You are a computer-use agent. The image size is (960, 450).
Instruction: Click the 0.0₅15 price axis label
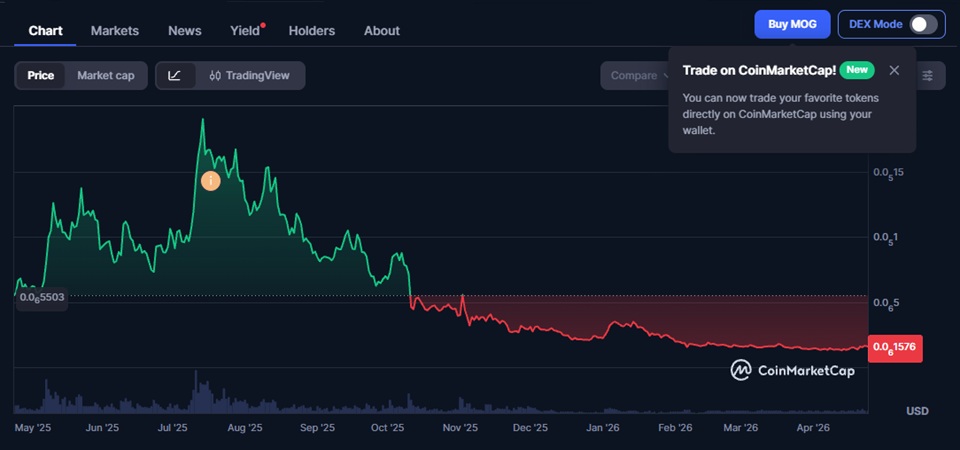(x=888, y=173)
